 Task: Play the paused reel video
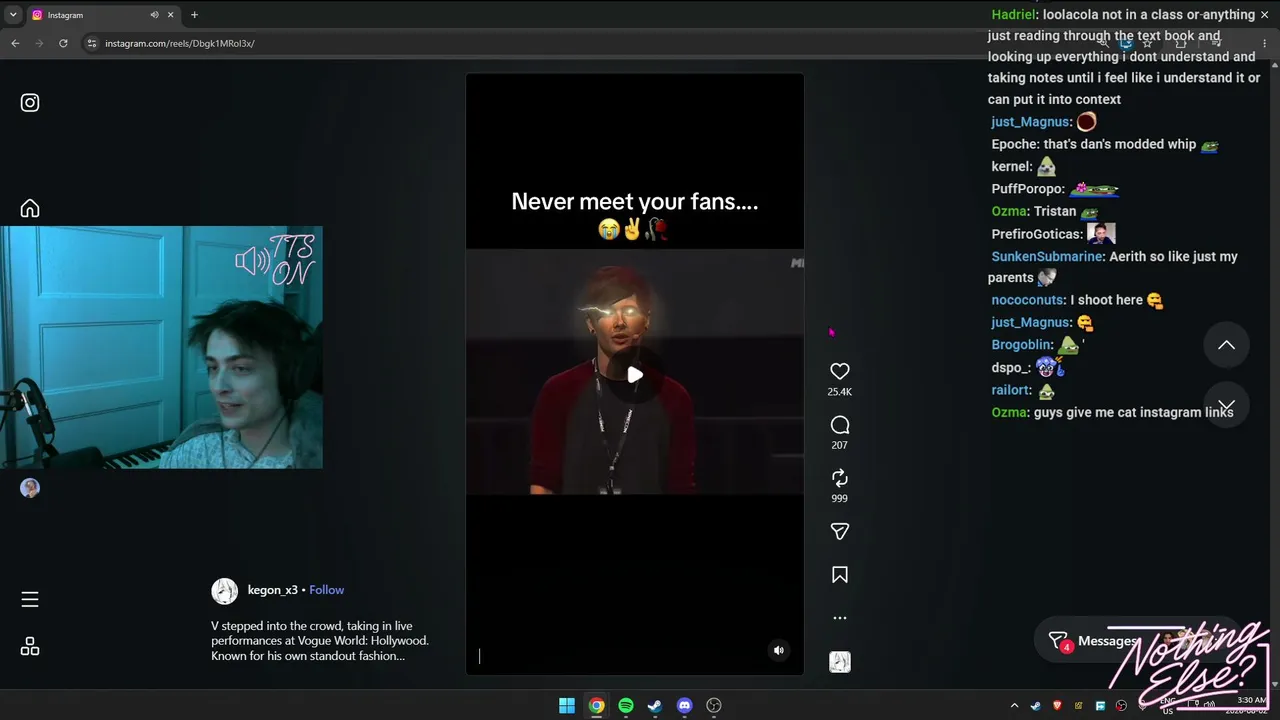[x=635, y=375]
